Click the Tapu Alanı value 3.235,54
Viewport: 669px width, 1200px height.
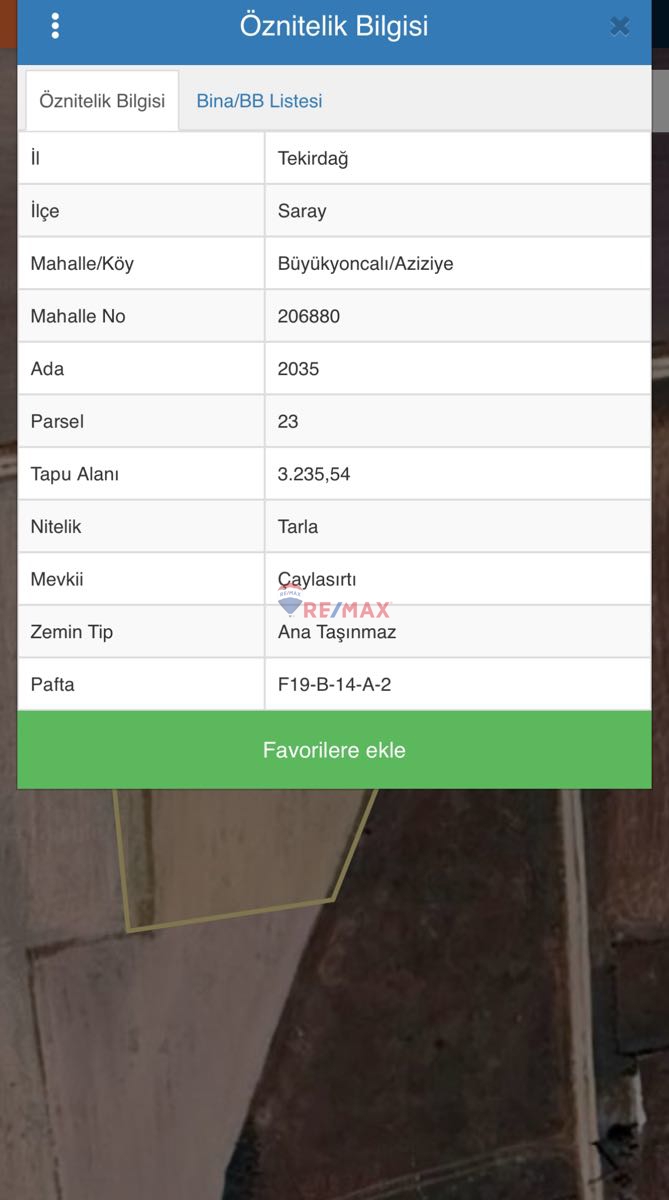coord(314,474)
